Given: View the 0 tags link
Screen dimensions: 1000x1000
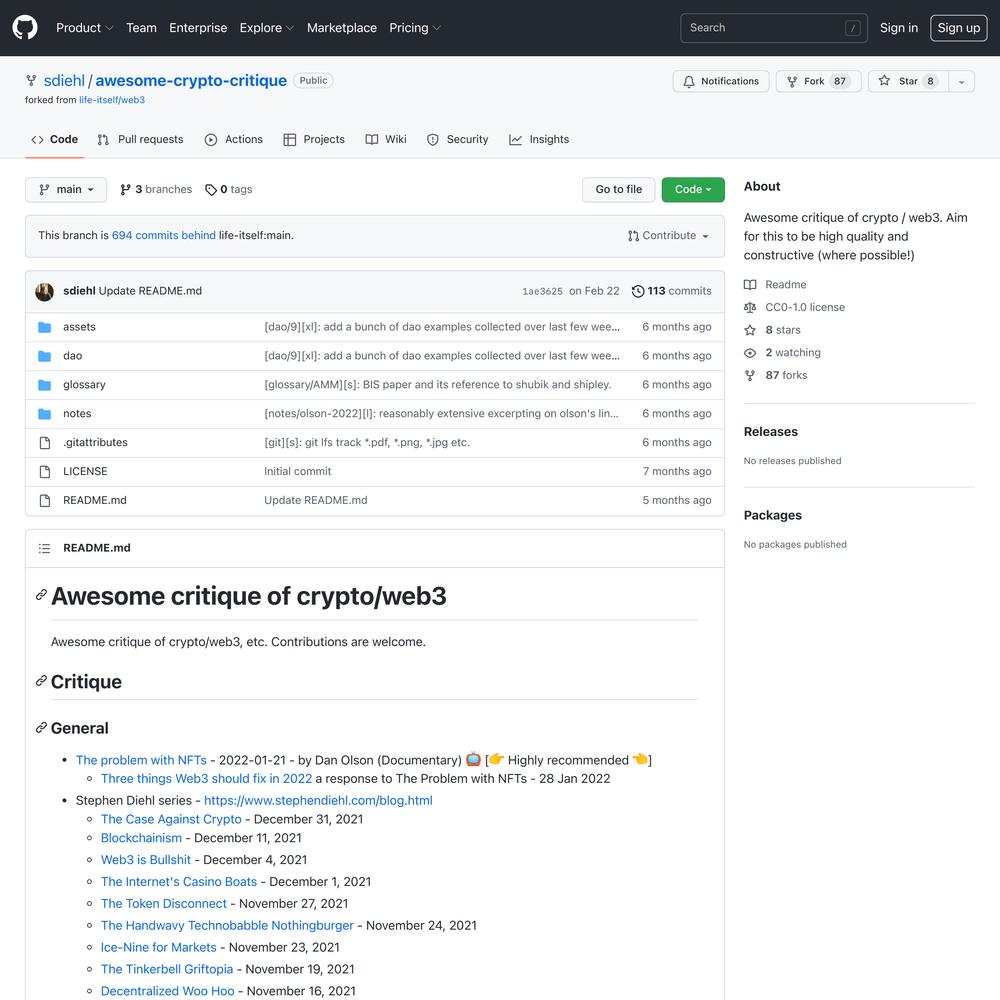Looking at the screenshot, I should (x=229, y=189).
